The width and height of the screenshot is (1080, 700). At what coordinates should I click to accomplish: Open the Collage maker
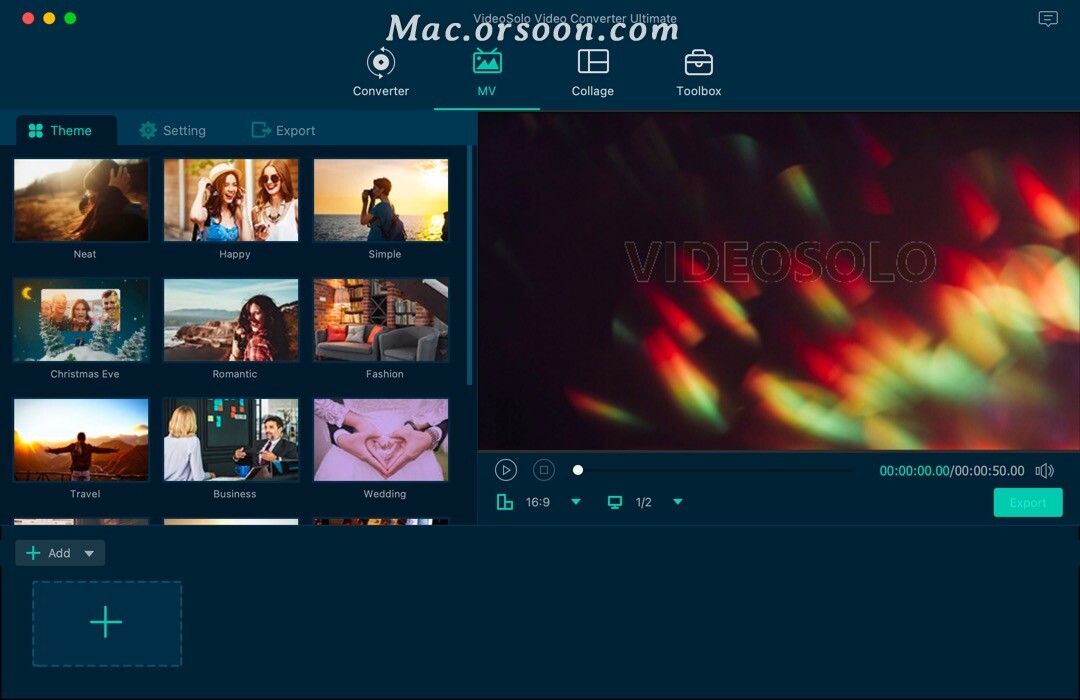[592, 70]
